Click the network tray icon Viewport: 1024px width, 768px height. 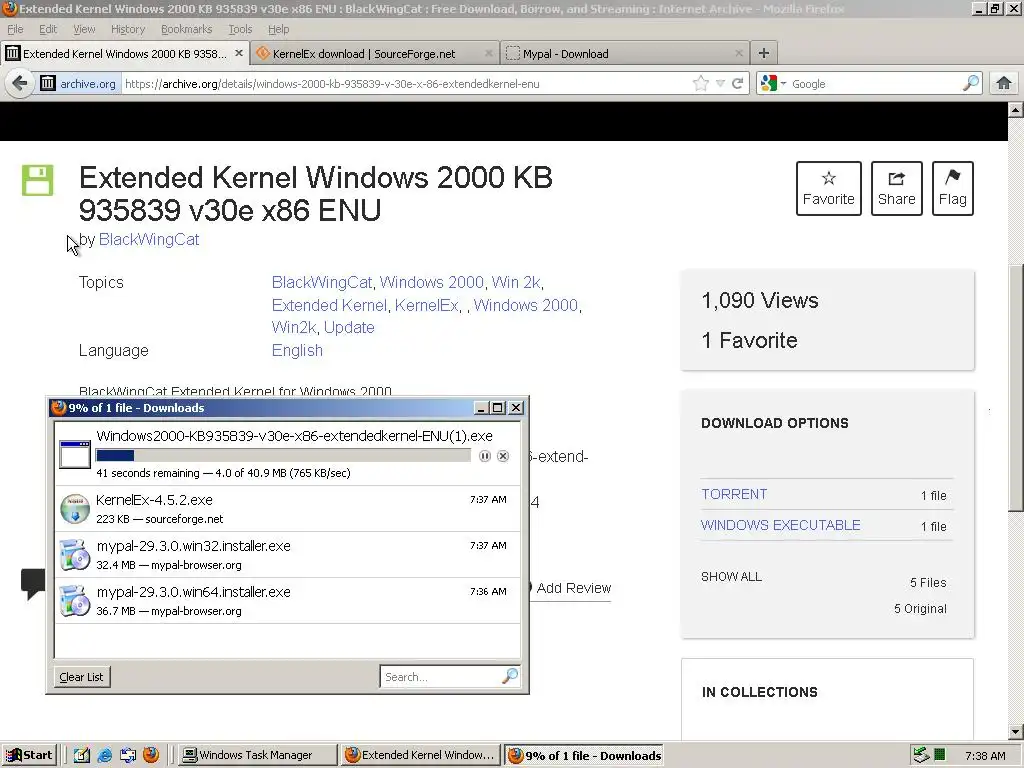tap(921, 755)
